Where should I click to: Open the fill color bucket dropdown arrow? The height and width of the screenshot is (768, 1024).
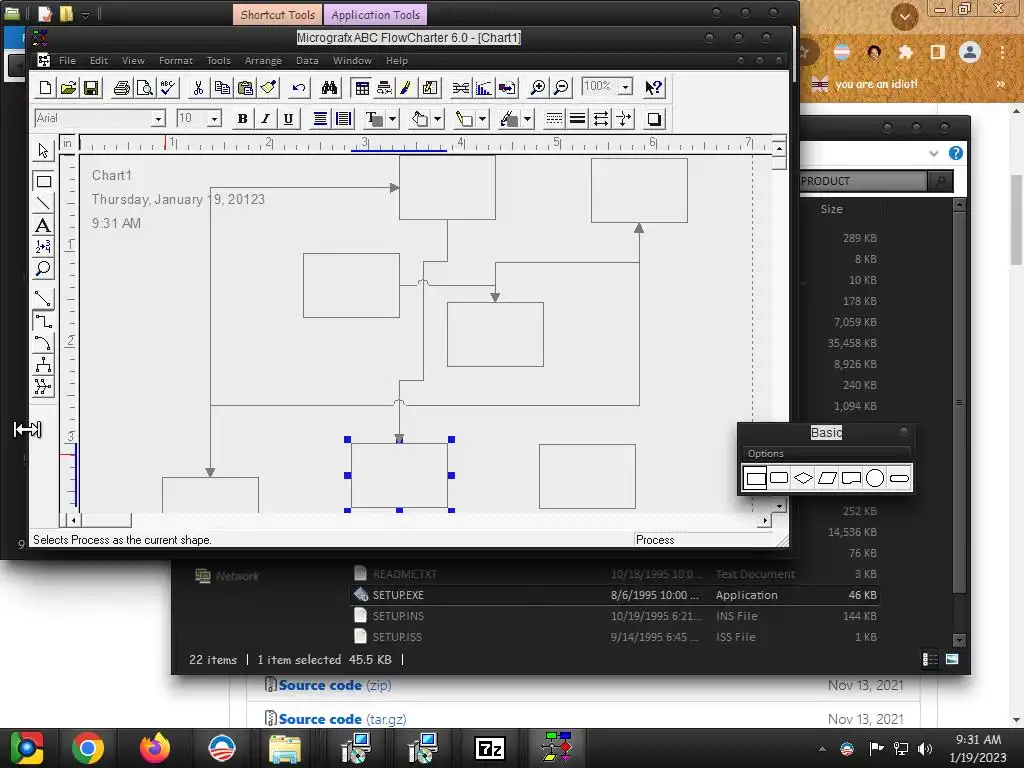point(438,119)
